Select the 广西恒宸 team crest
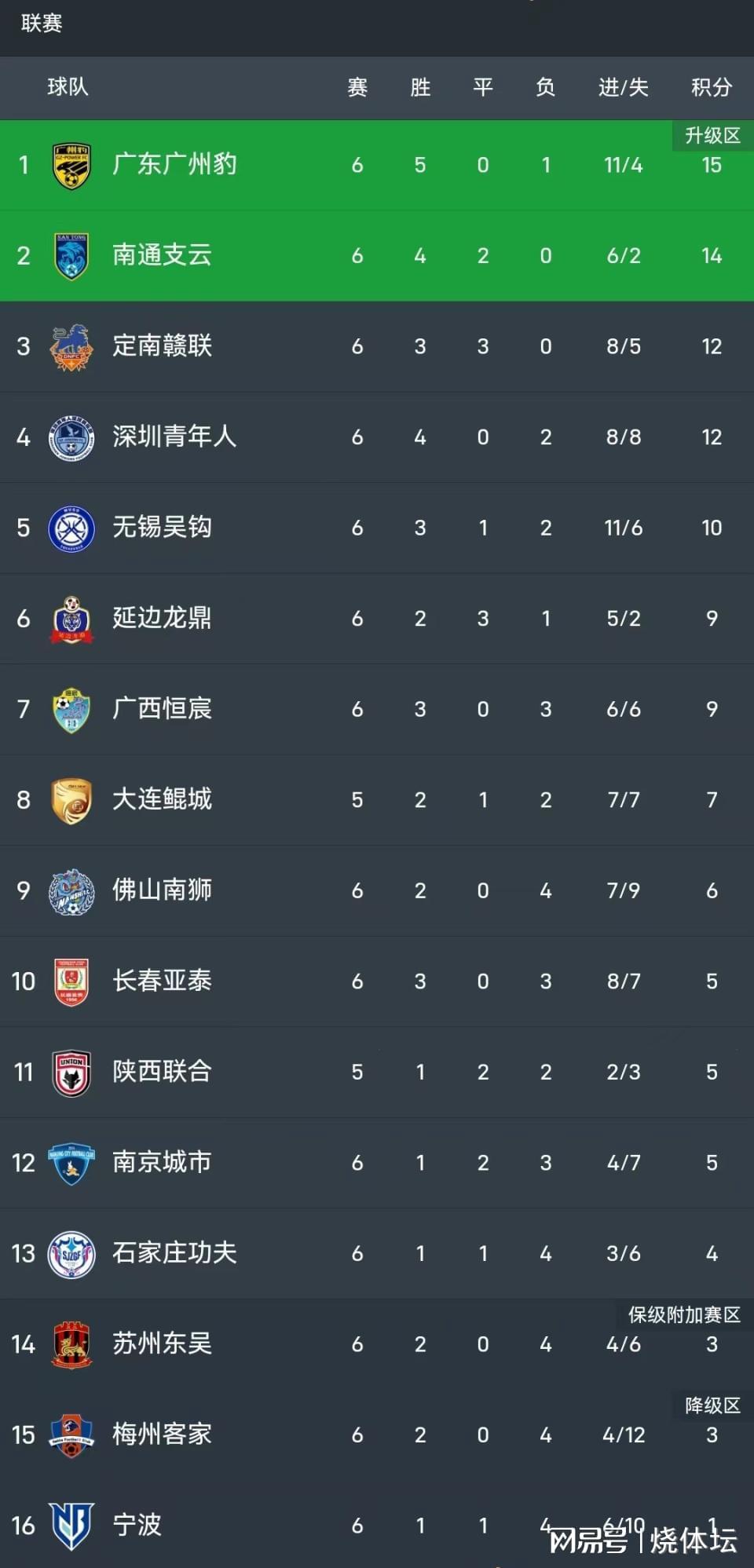This screenshot has width=754, height=1568. tap(71, 710)
